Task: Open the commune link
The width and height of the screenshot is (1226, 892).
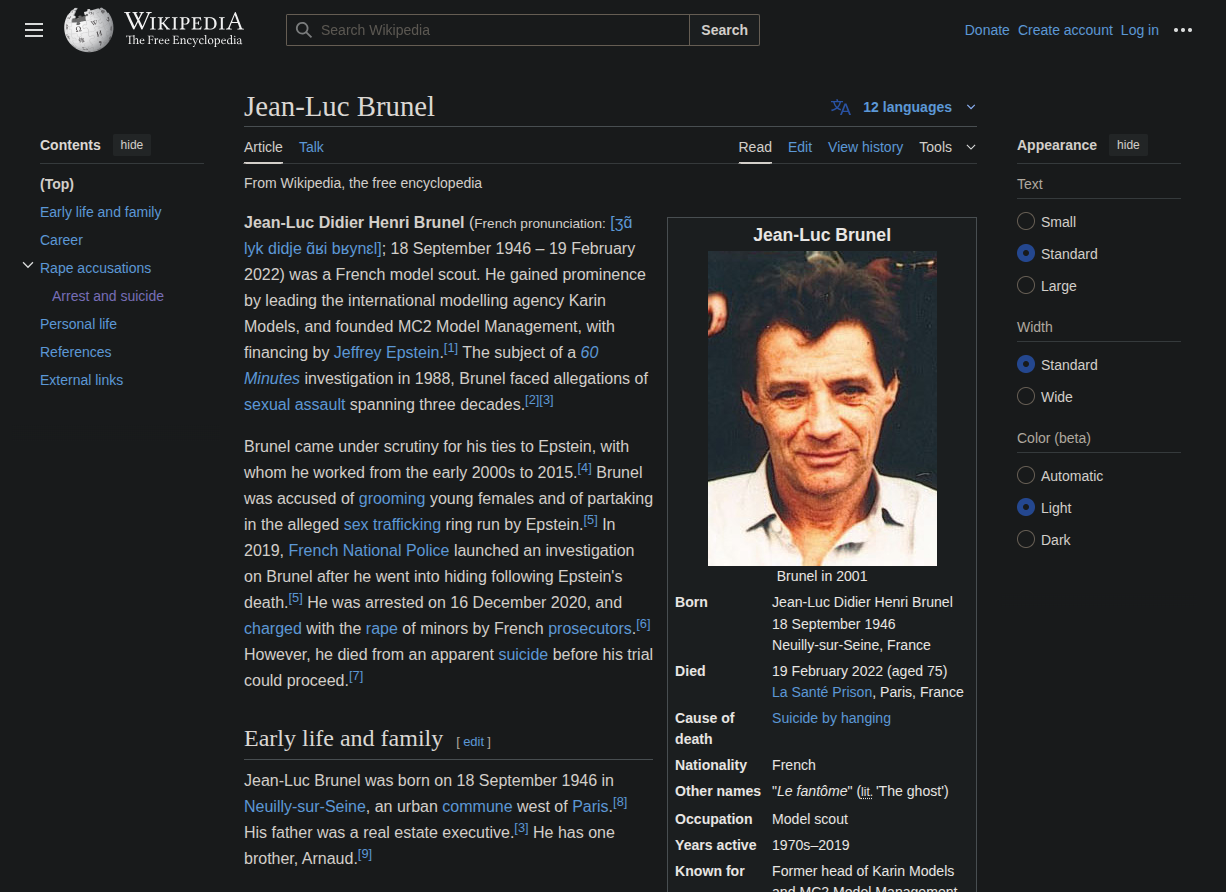Action: [x=477, y=806]
